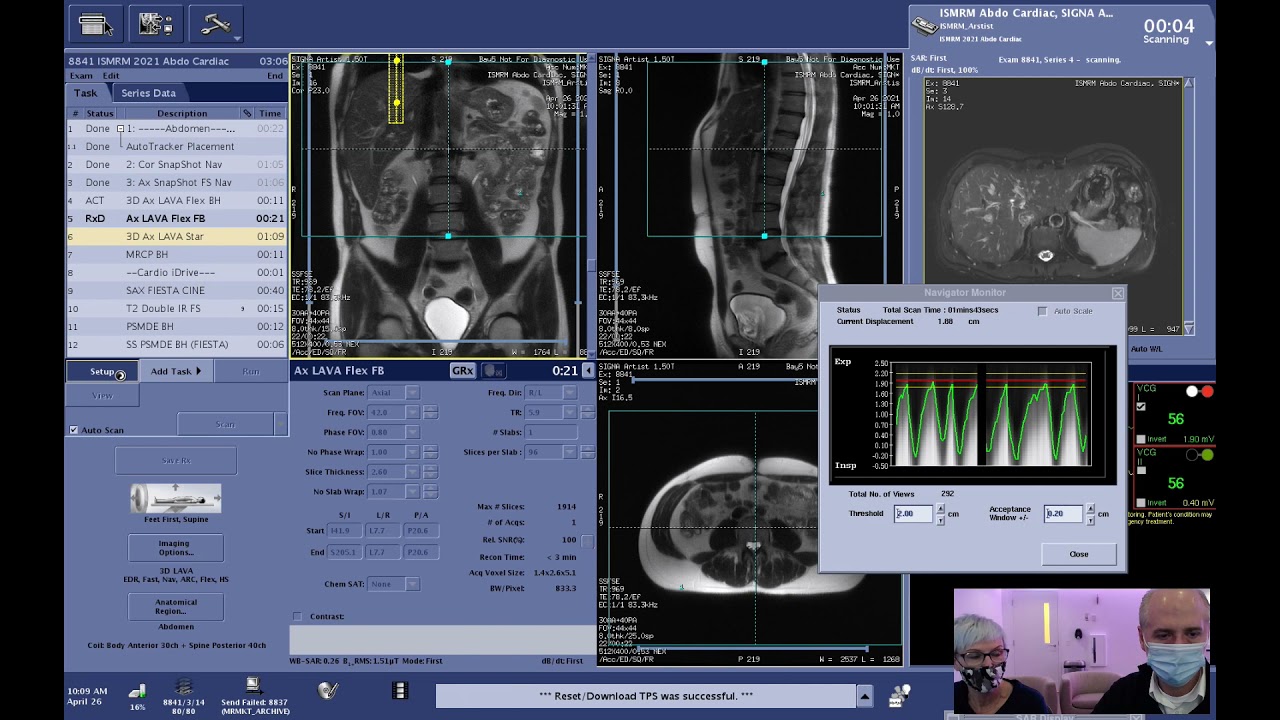Open the Edit menu
Screen dimensions: 1280x720
click(x=111, y=76)
